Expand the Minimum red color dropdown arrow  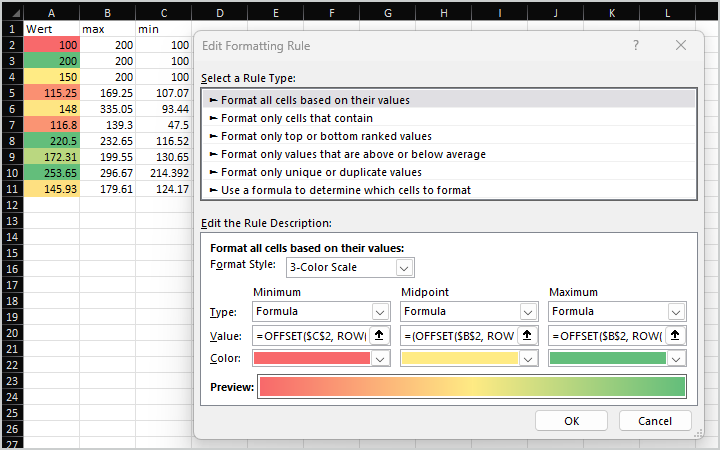pos(380,359)
